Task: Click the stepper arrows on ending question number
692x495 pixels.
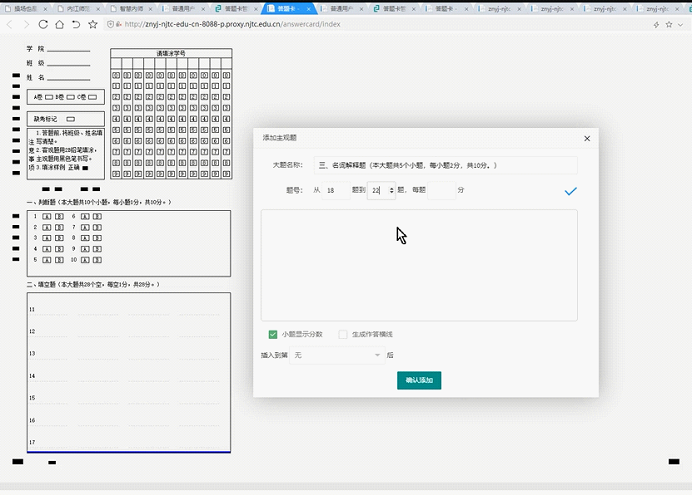Action: (x=391, y=190)
